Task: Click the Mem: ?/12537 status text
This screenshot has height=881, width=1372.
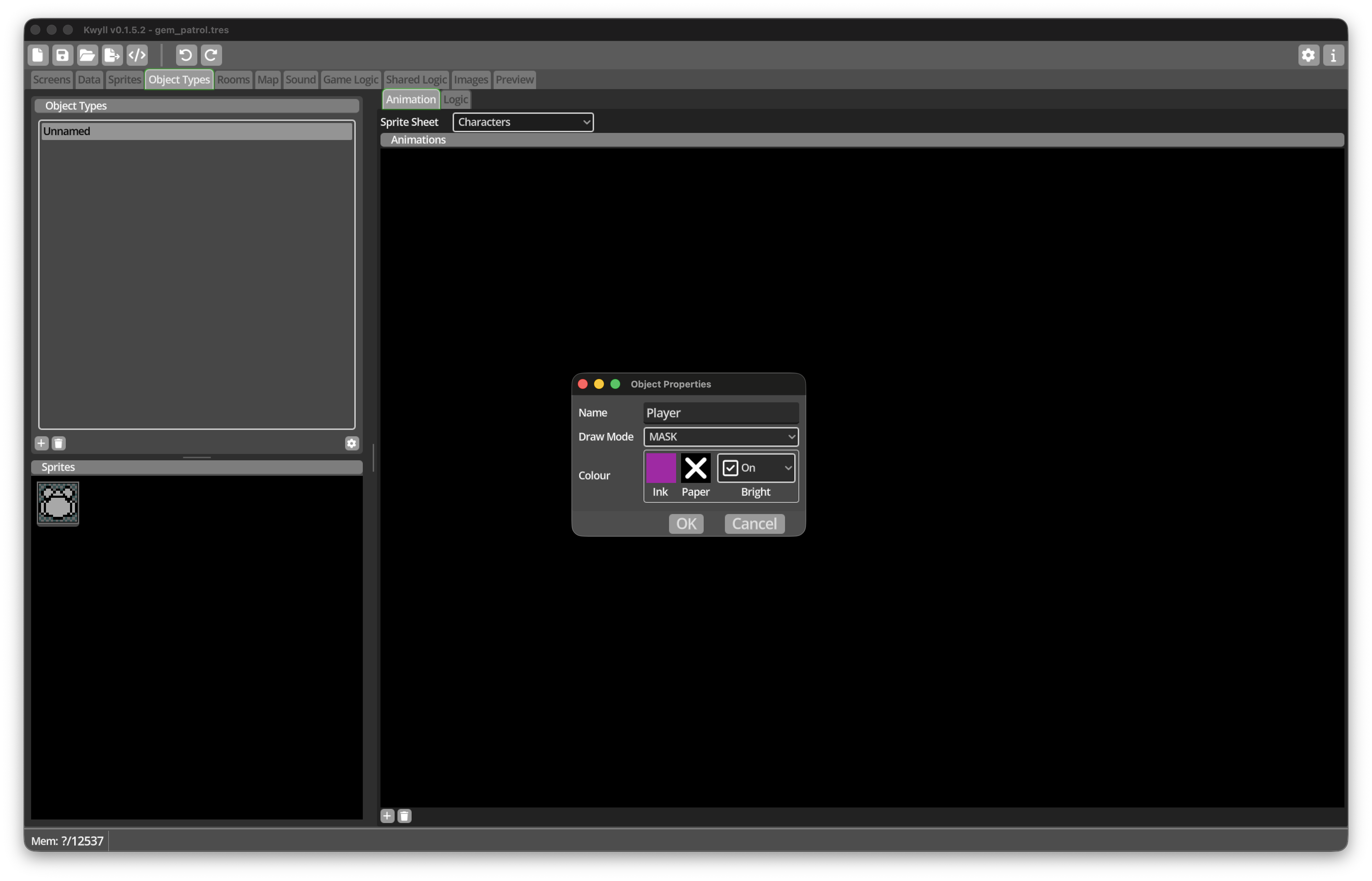Action: tap(68, 840)
